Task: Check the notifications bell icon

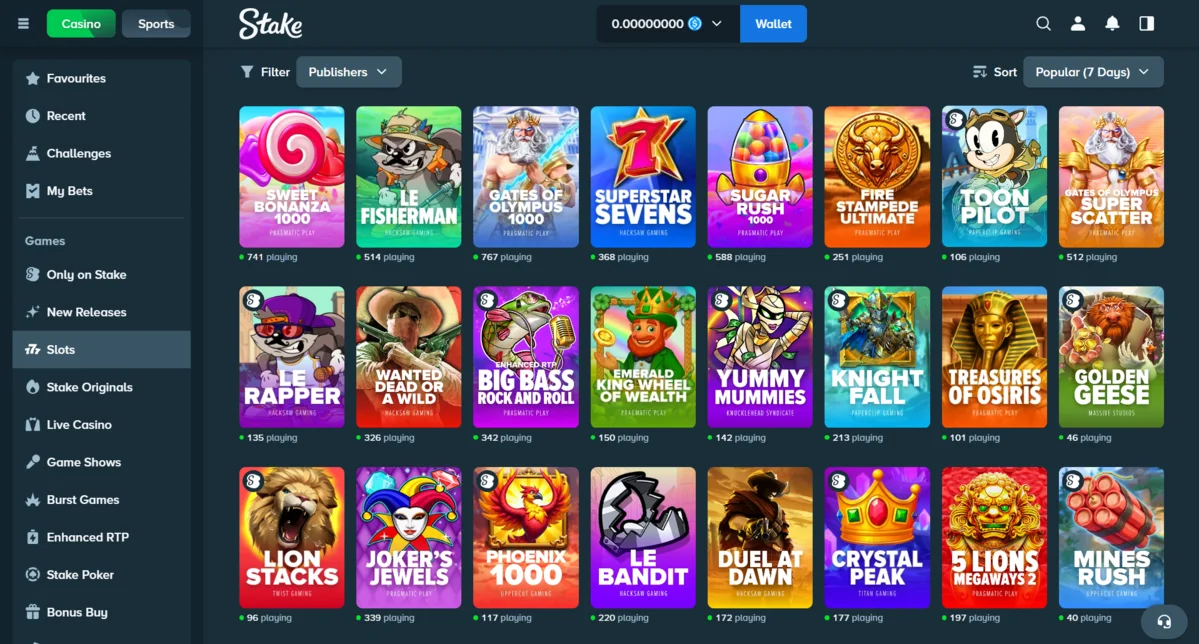Action: 1112,24
